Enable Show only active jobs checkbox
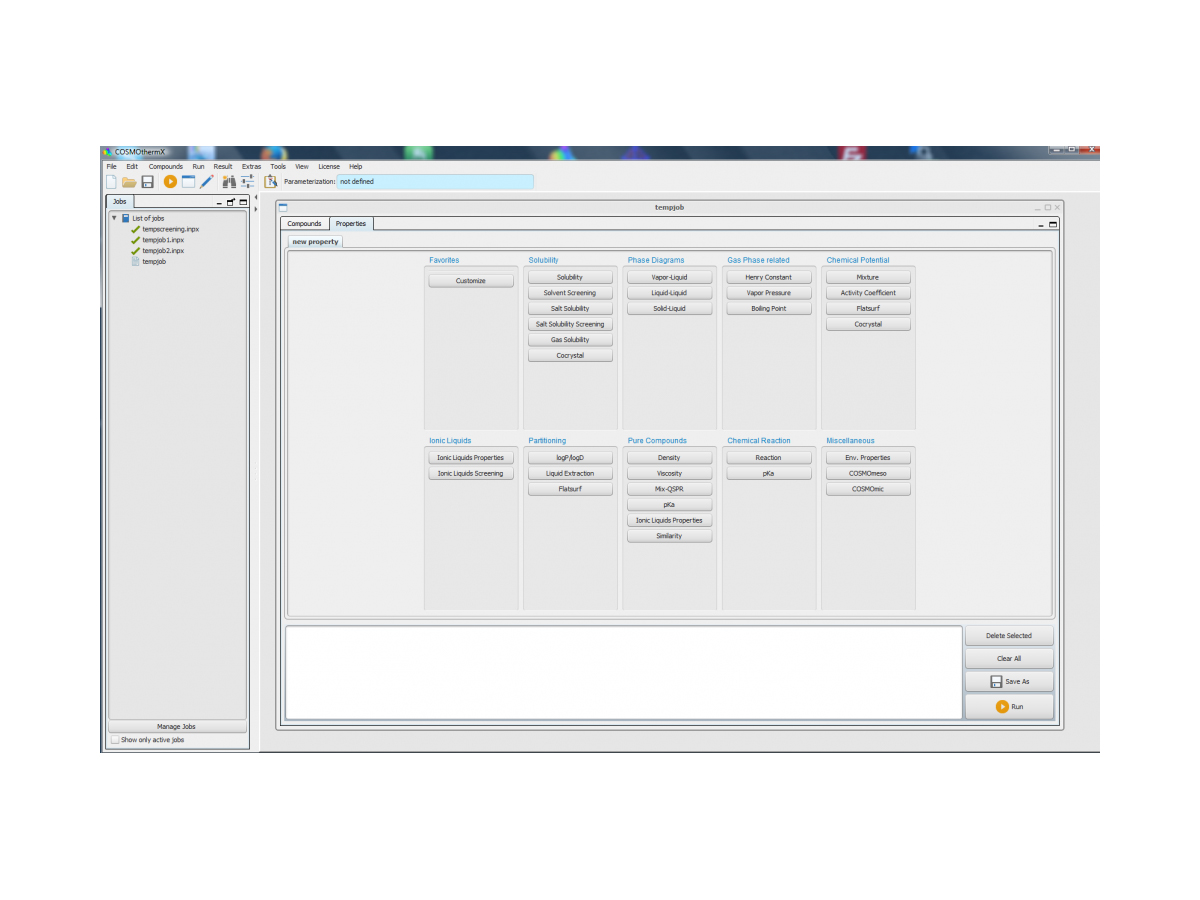The width and height of the screenshot is (1200, 900). click(114, 740)
